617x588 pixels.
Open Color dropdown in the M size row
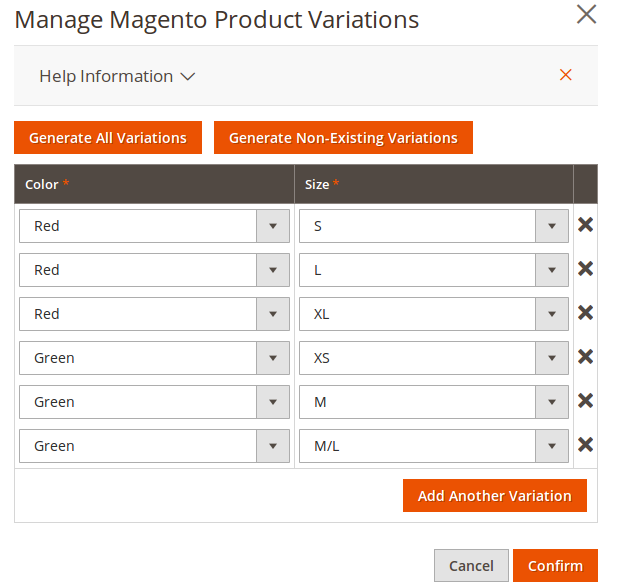coord(154,402)
